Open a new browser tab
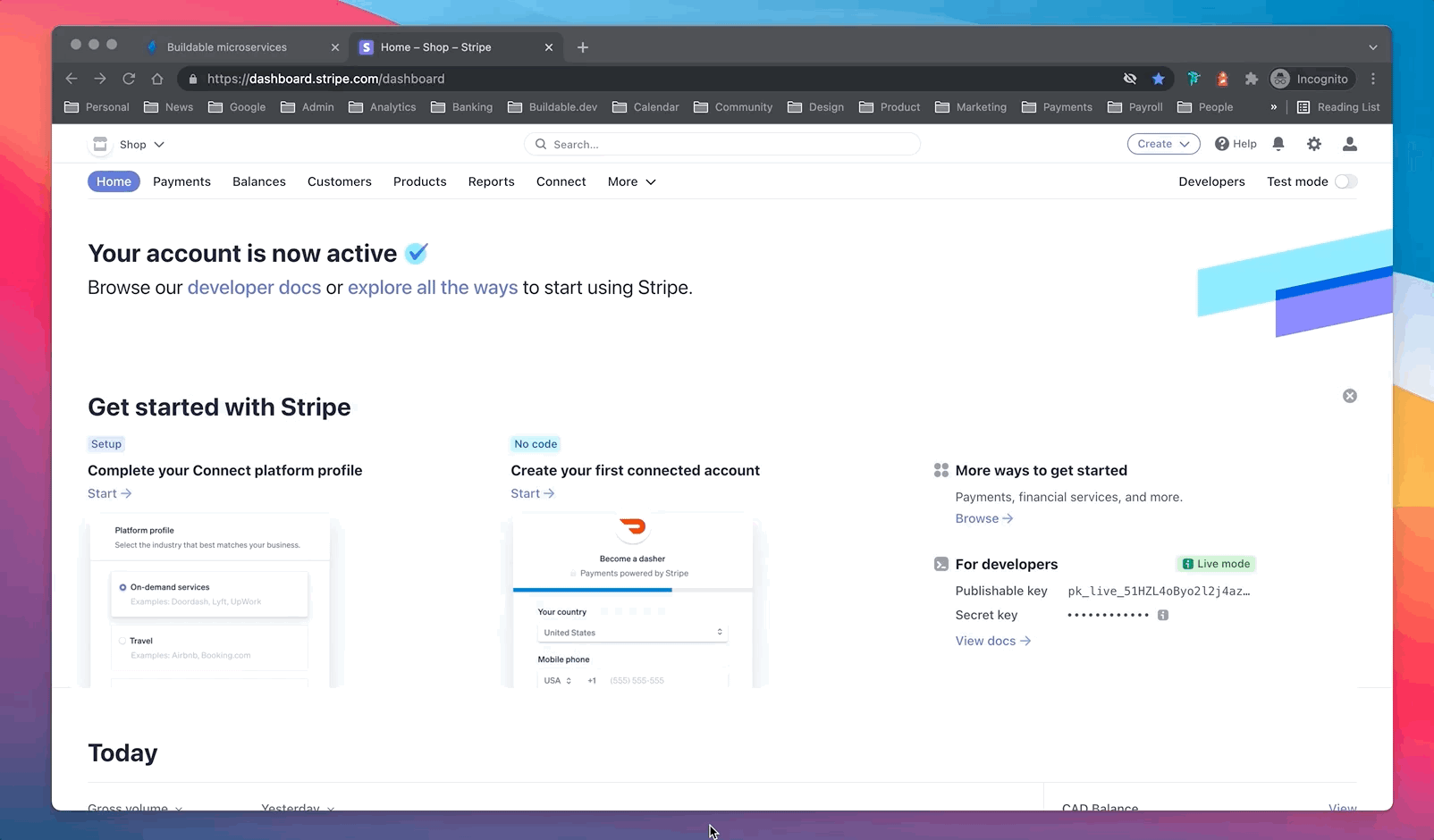Viewport: 1434px width, 840px height. 583,47
